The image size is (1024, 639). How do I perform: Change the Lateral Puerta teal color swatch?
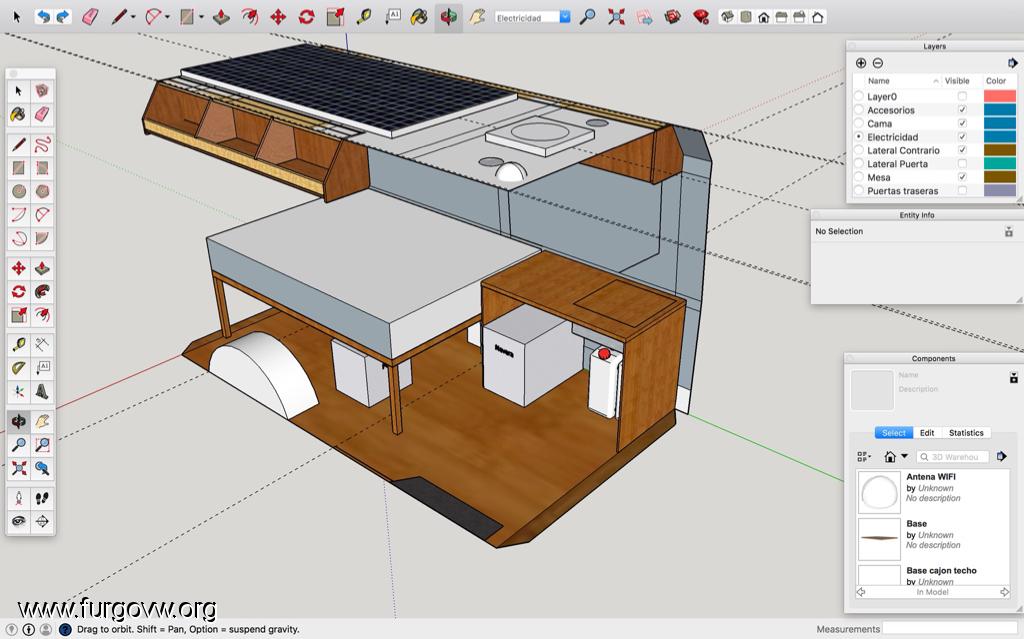[1000, 164]
